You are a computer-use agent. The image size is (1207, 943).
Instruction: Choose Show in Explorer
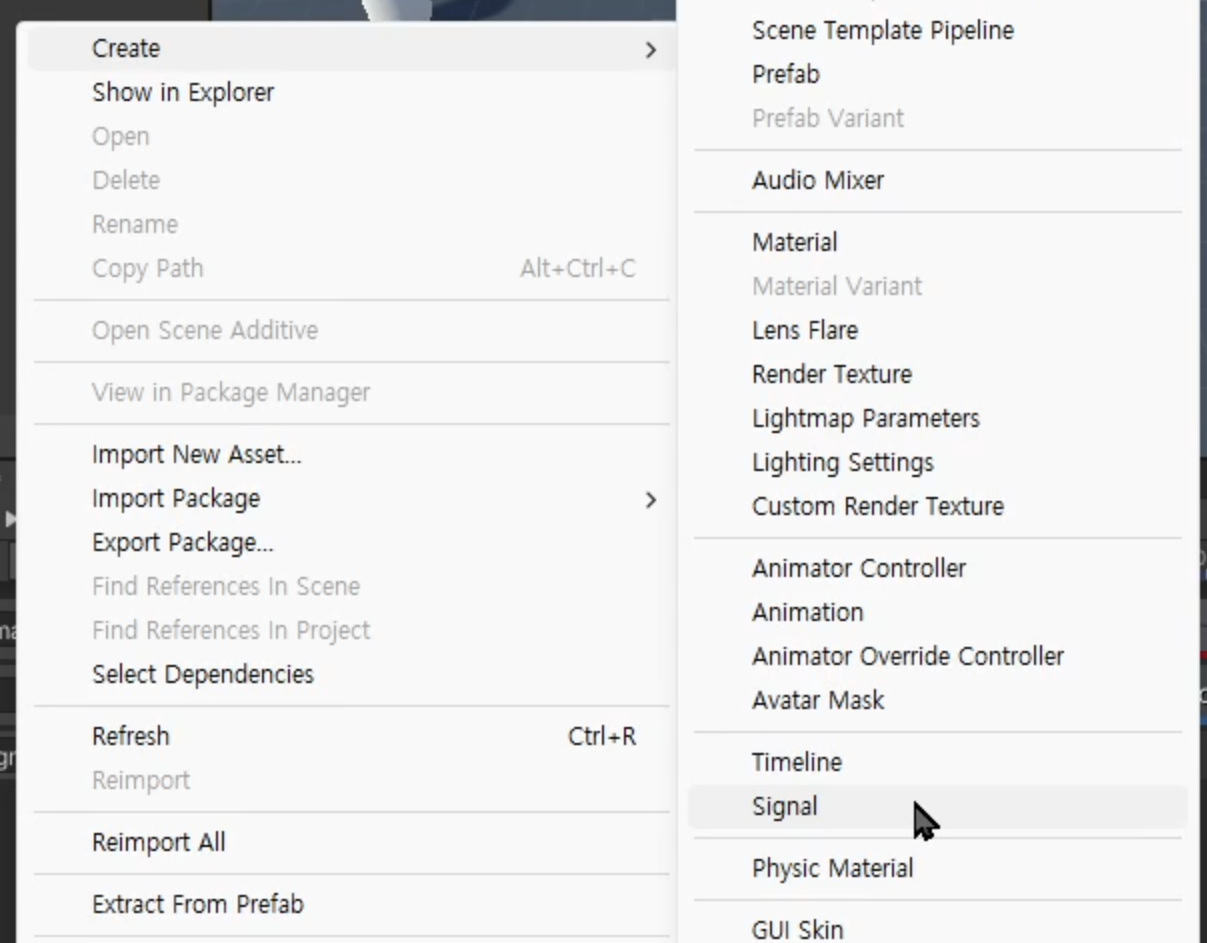183,93
